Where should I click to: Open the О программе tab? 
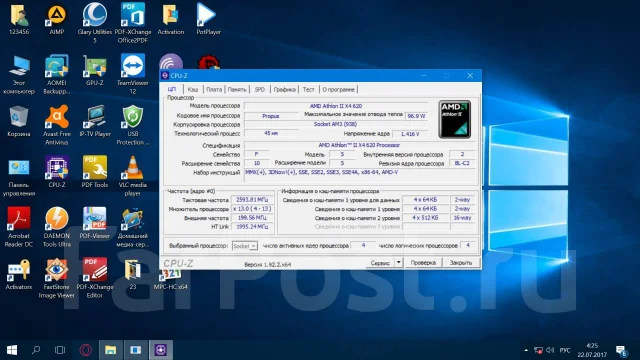(338, 89)
